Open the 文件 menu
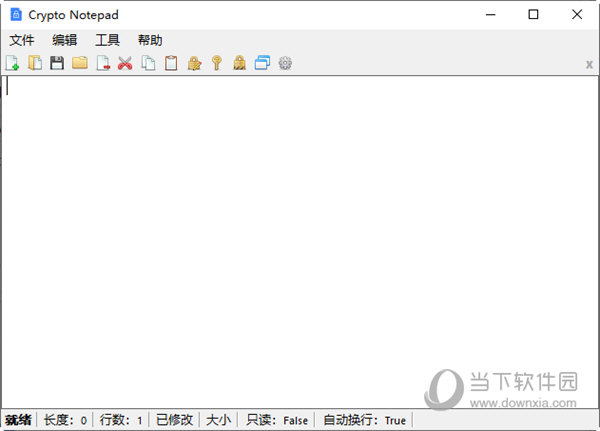Screen dimensions: 600x431 tap(22, 40)
